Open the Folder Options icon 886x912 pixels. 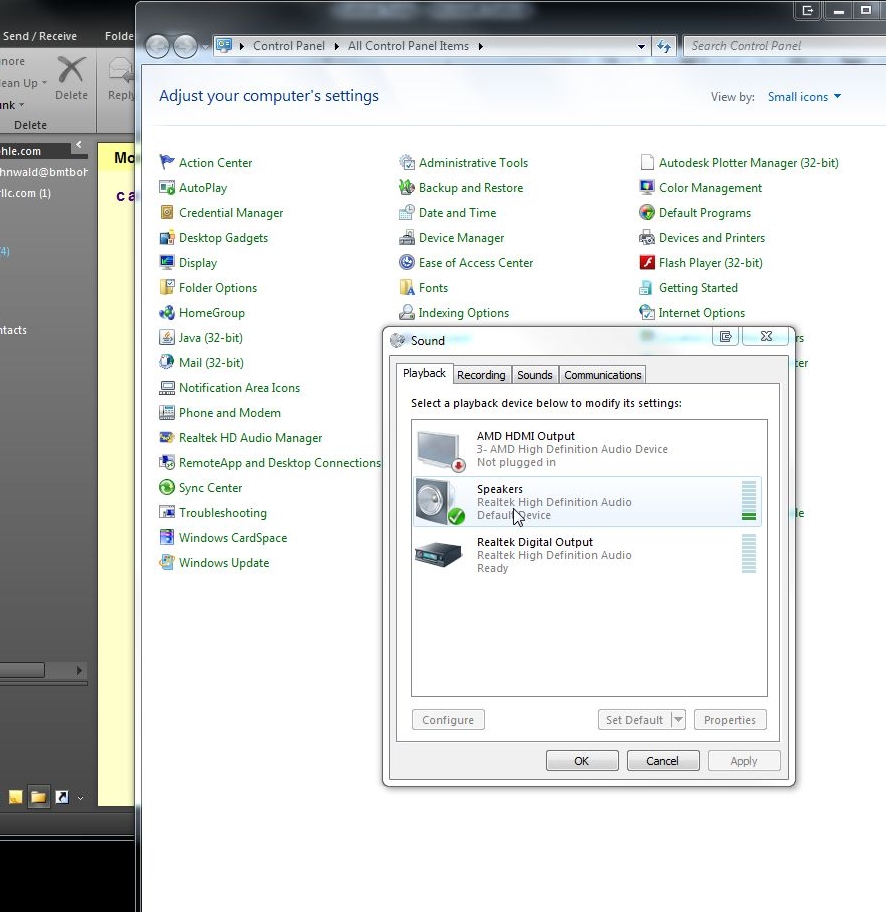coord(167,287)
